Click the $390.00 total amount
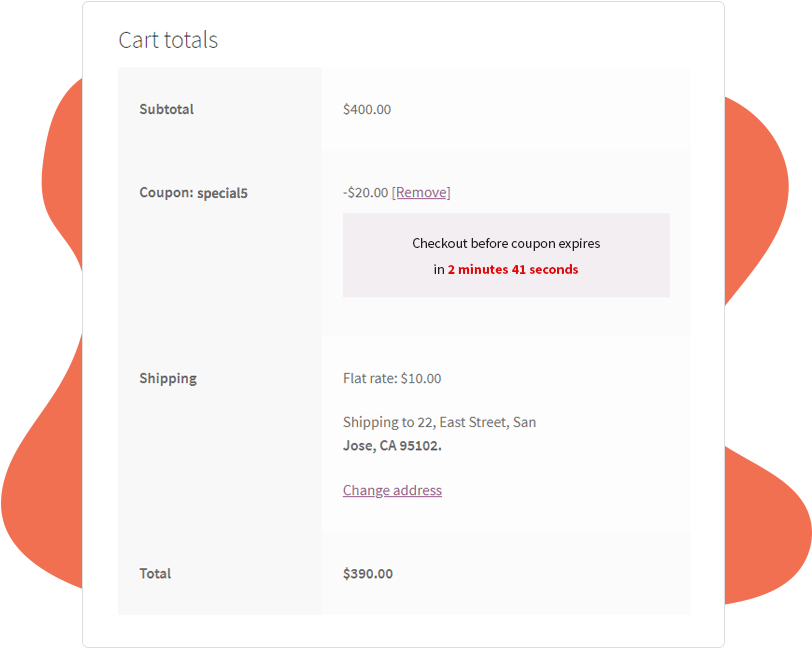This screenshot has width=812, height=648. [x=368, y=574]
